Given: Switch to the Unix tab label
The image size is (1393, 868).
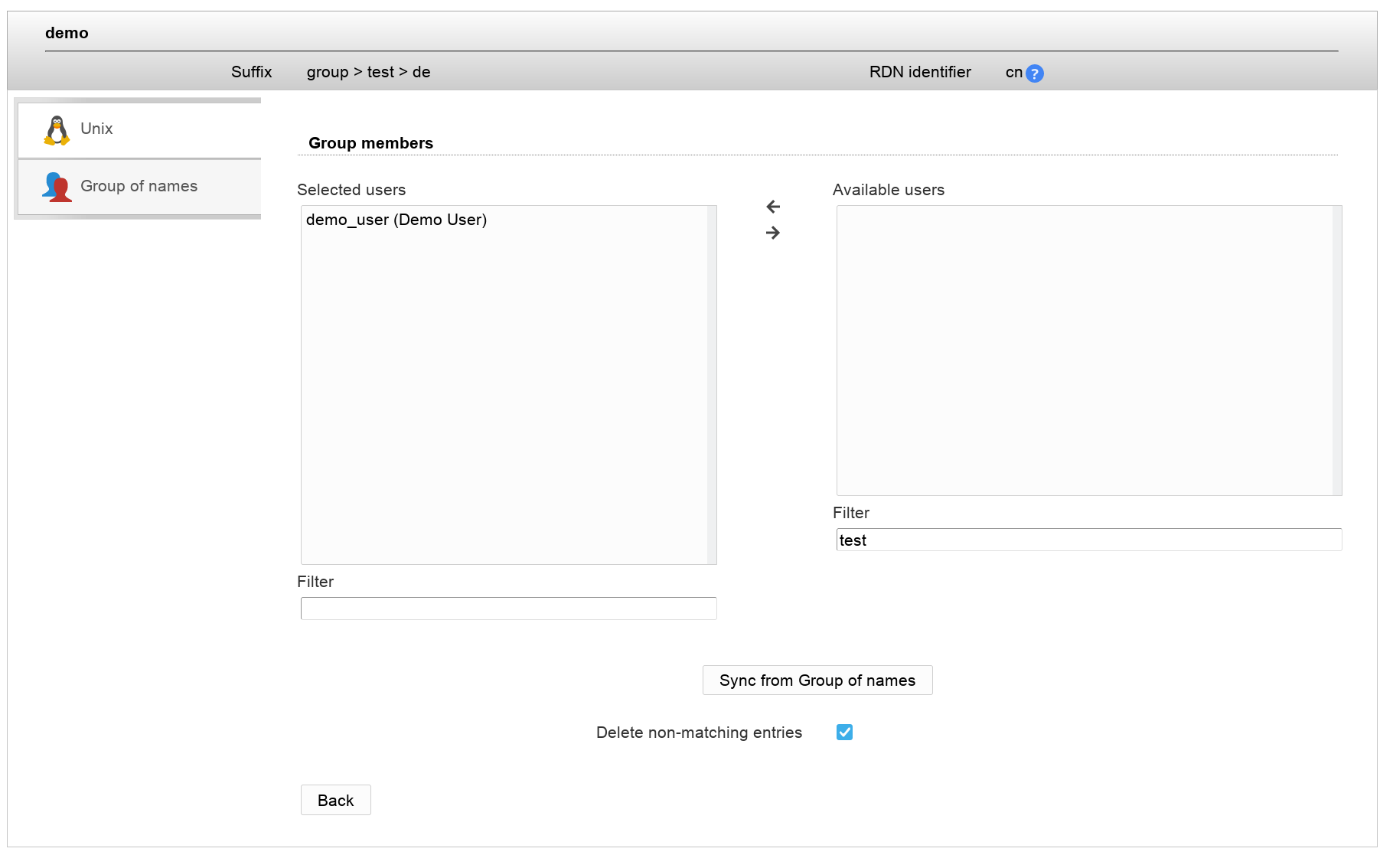Looking at the screenshot, I should pos(96,129).
